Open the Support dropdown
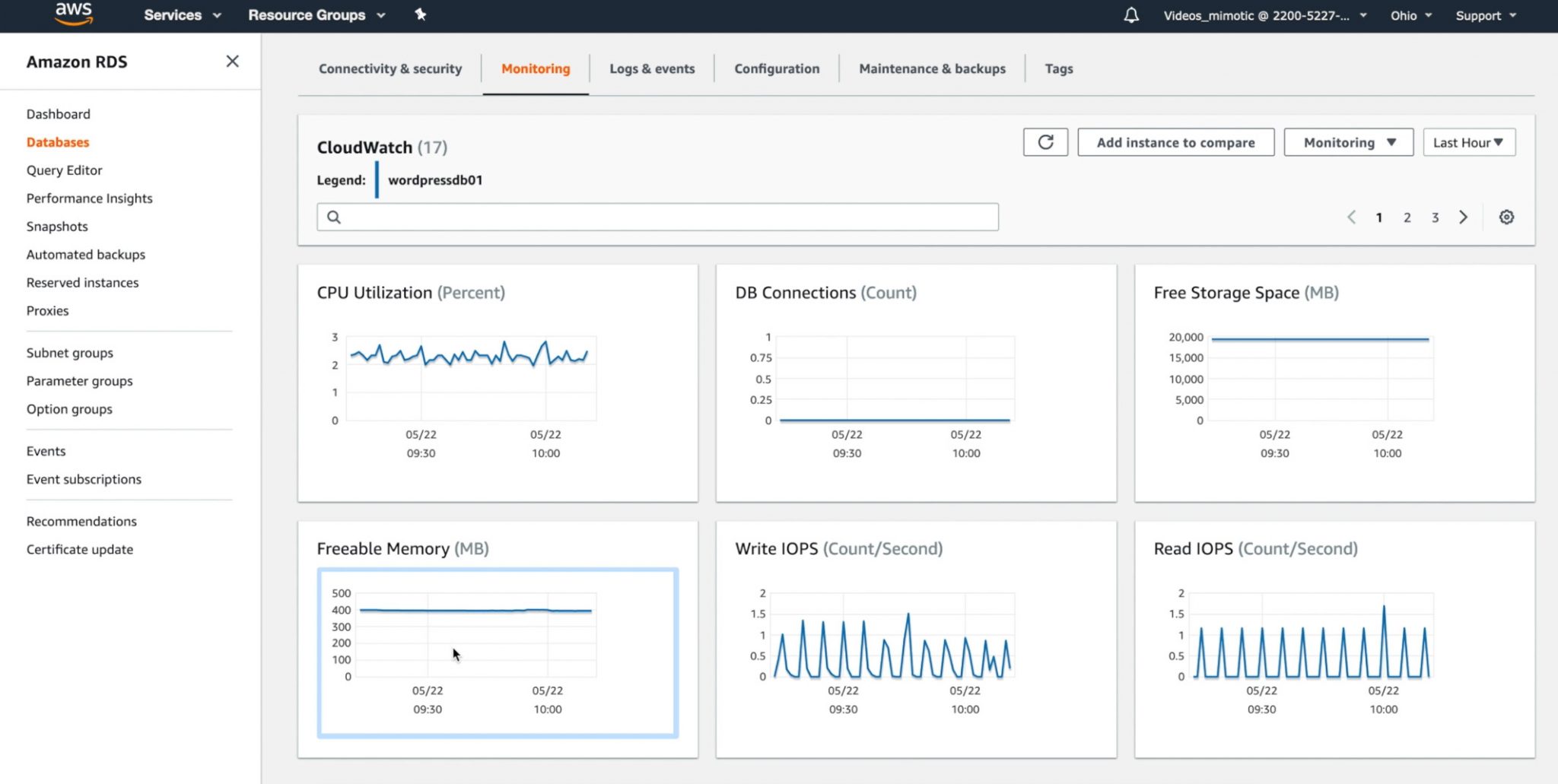Screen dimensions: 1558x784 click(1486, 15)
